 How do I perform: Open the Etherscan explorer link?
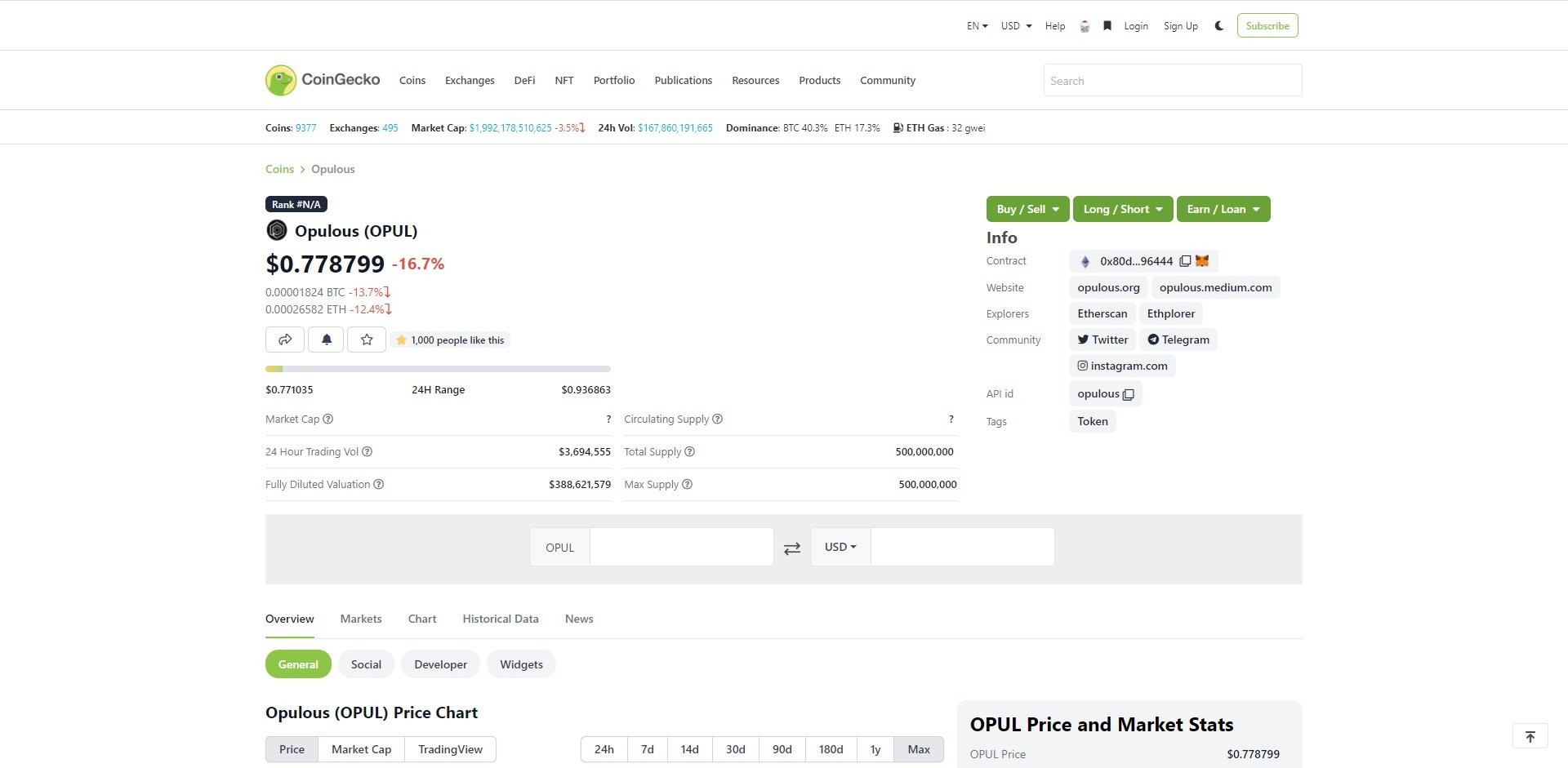coord(1102,313)
